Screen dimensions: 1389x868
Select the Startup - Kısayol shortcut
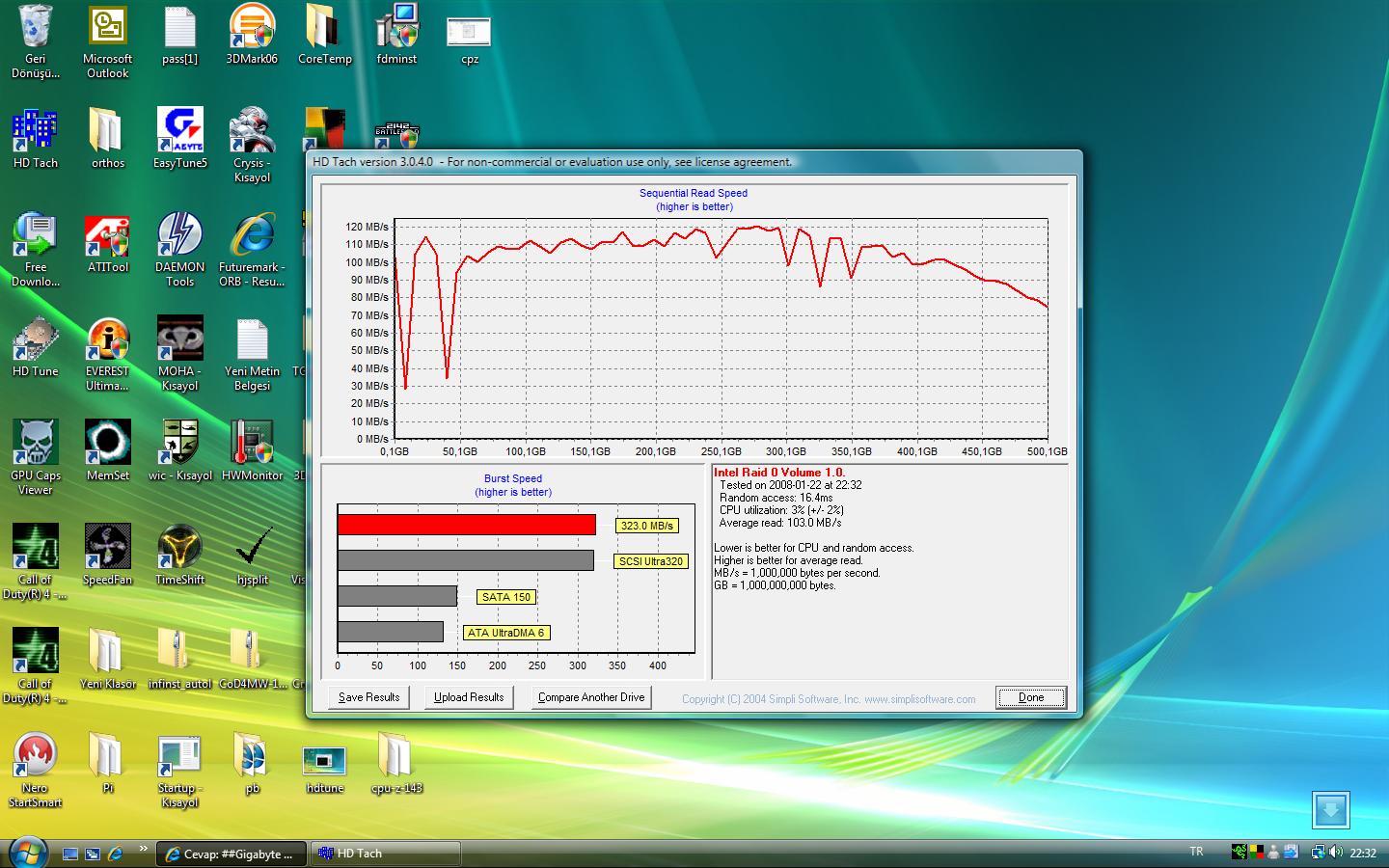click(180, 770)
